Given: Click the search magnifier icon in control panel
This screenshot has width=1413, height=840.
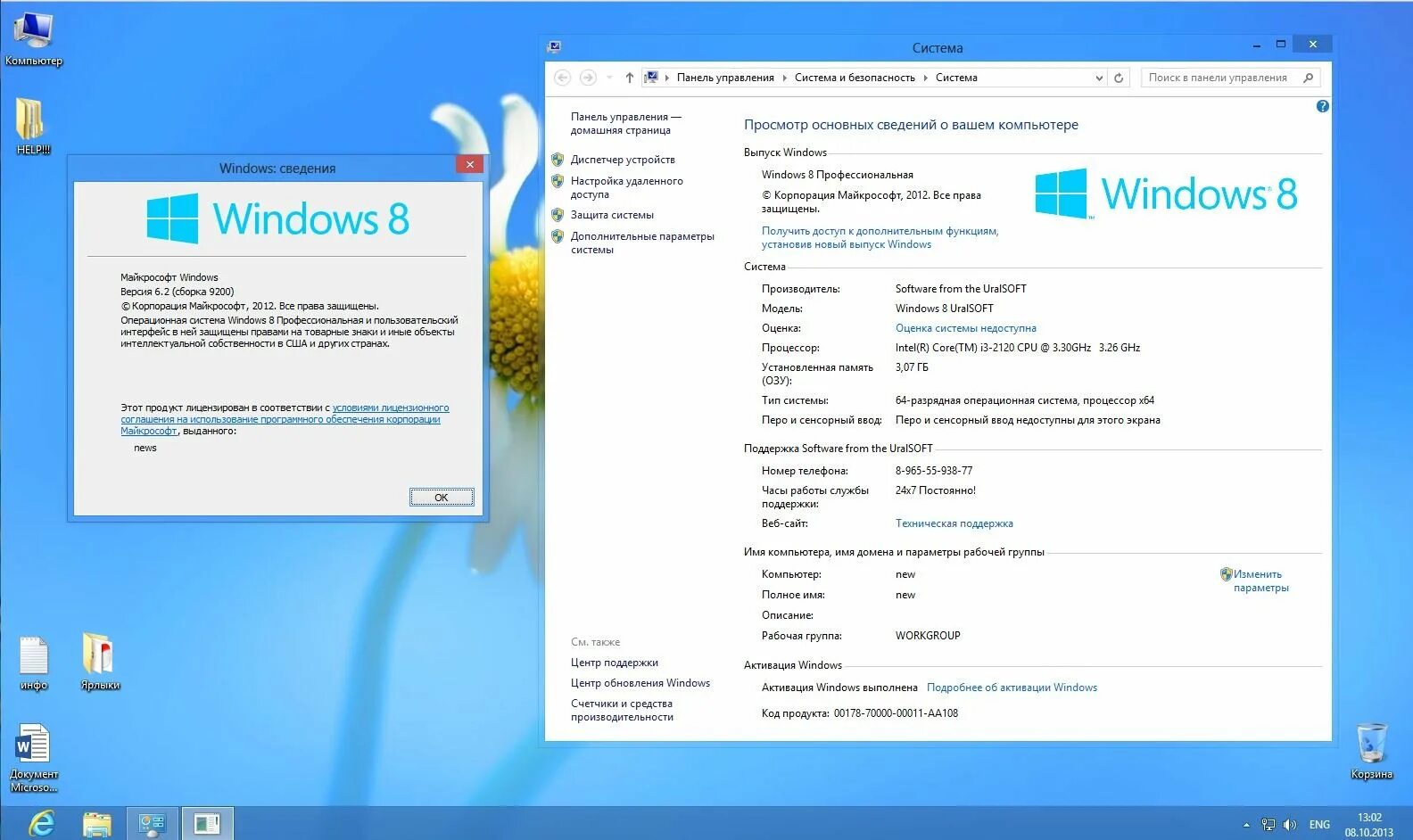Looking at the screenshot, I should (1308, 78).
